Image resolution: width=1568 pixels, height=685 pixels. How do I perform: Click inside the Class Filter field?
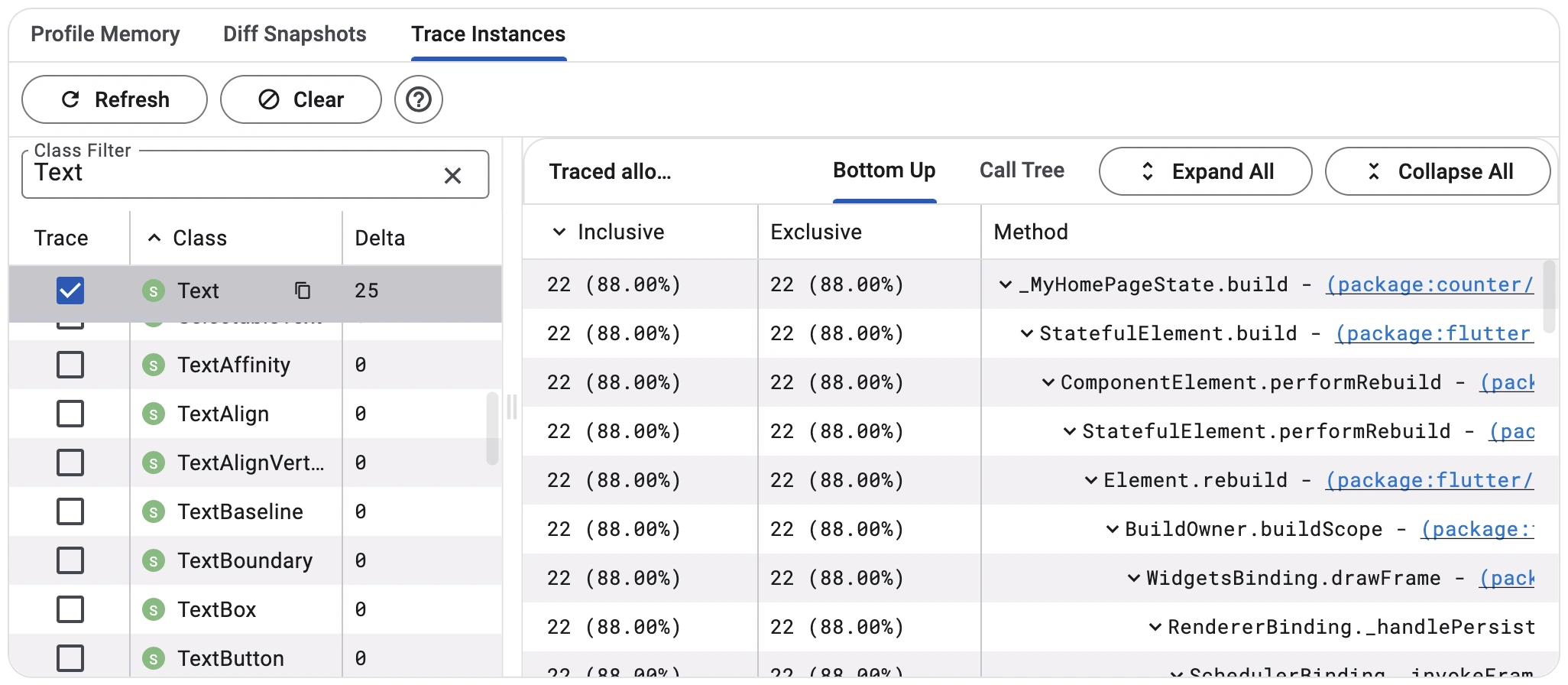point(229,174)
